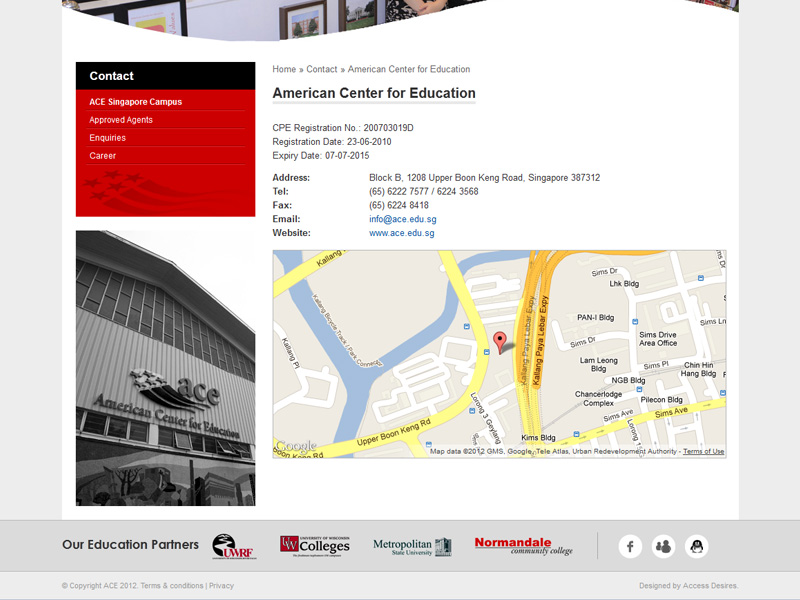Click the American Center for Education page heading
The image size is (800, 600).
pyautogui.click(x=374, y=93)
